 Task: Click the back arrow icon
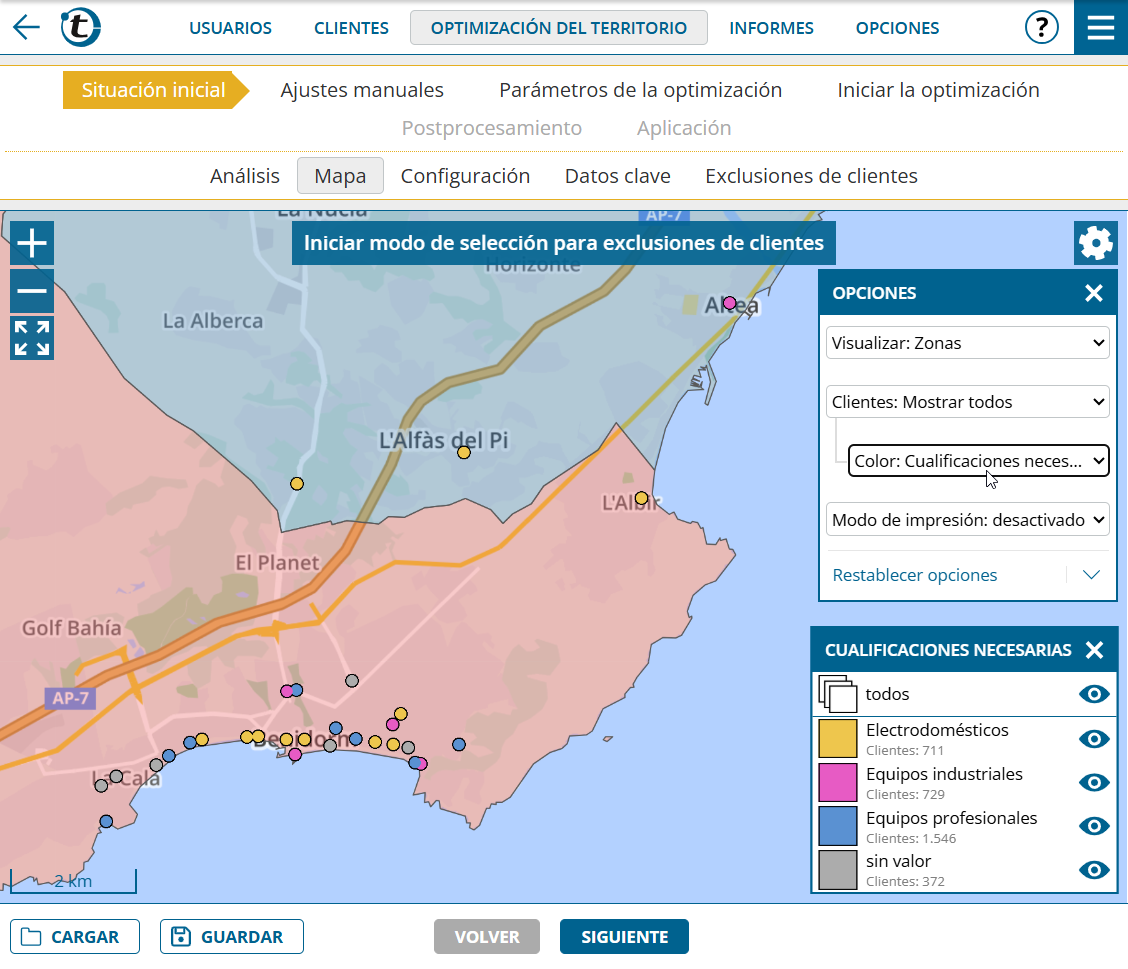click(x=27, y=27)
